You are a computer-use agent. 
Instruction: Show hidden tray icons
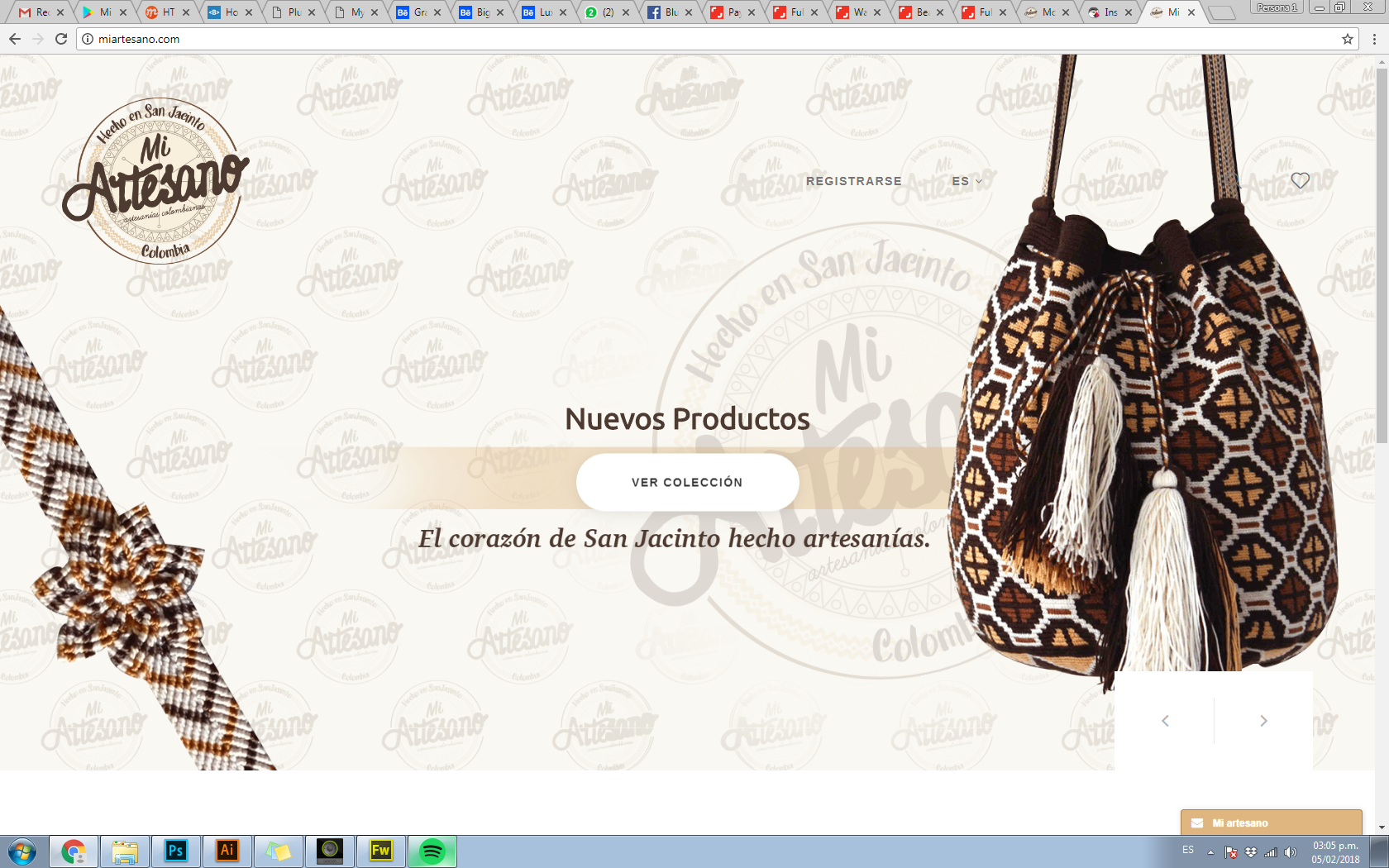click(x=1211, y=852)
